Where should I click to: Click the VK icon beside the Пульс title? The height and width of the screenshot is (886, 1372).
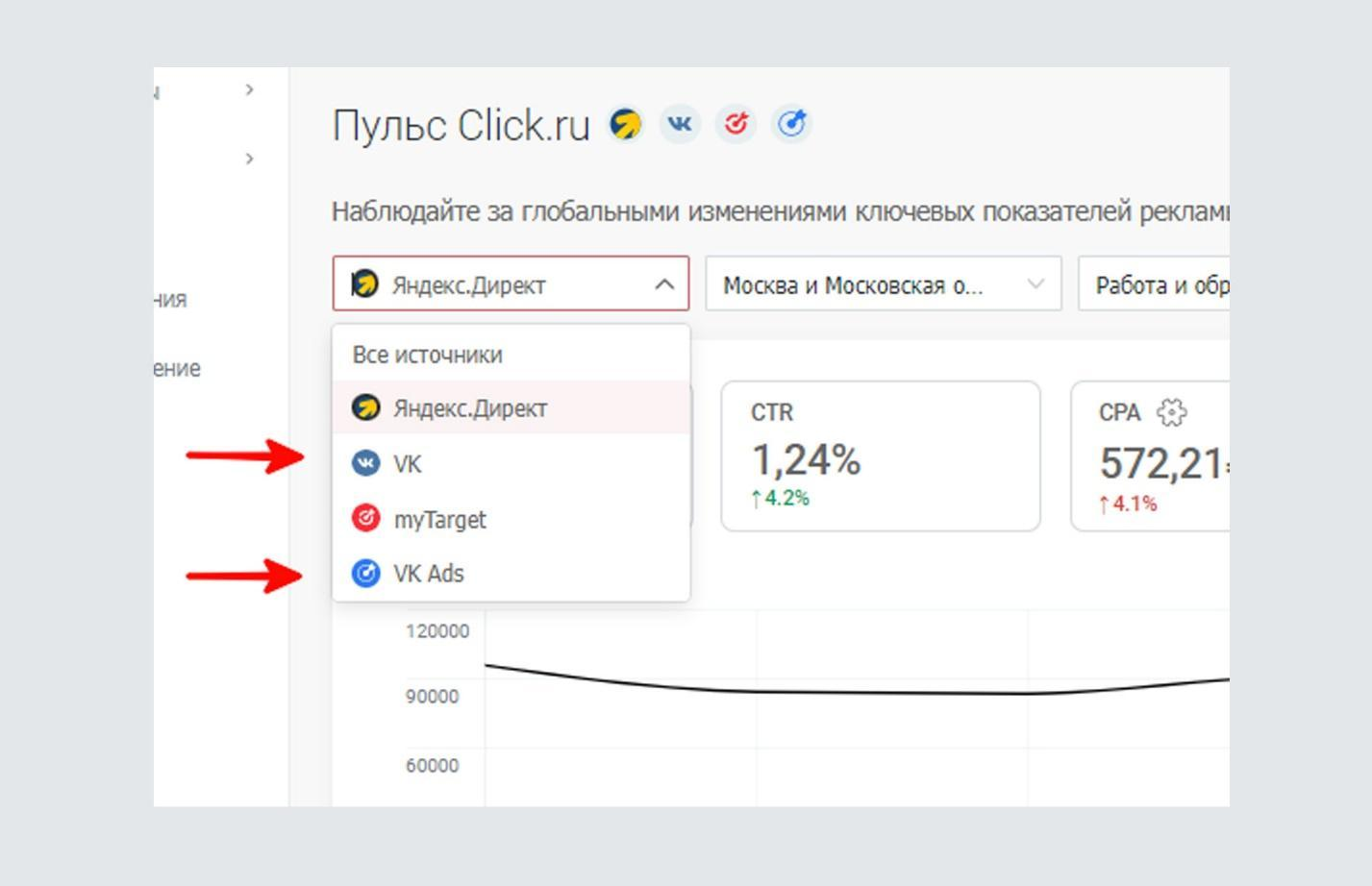[680, 124]
